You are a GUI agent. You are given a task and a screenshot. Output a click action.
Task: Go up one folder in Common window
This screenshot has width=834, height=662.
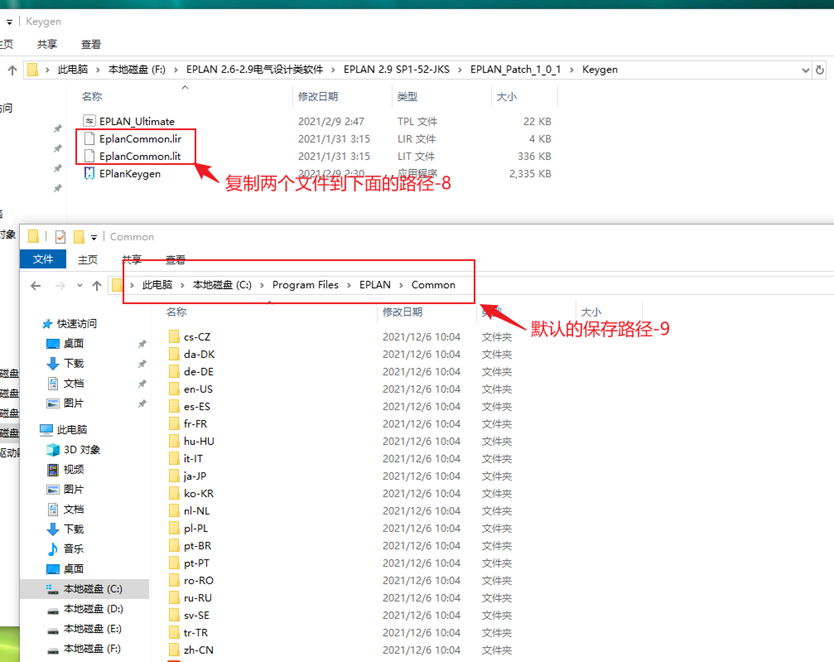click(x=97, y=286)
